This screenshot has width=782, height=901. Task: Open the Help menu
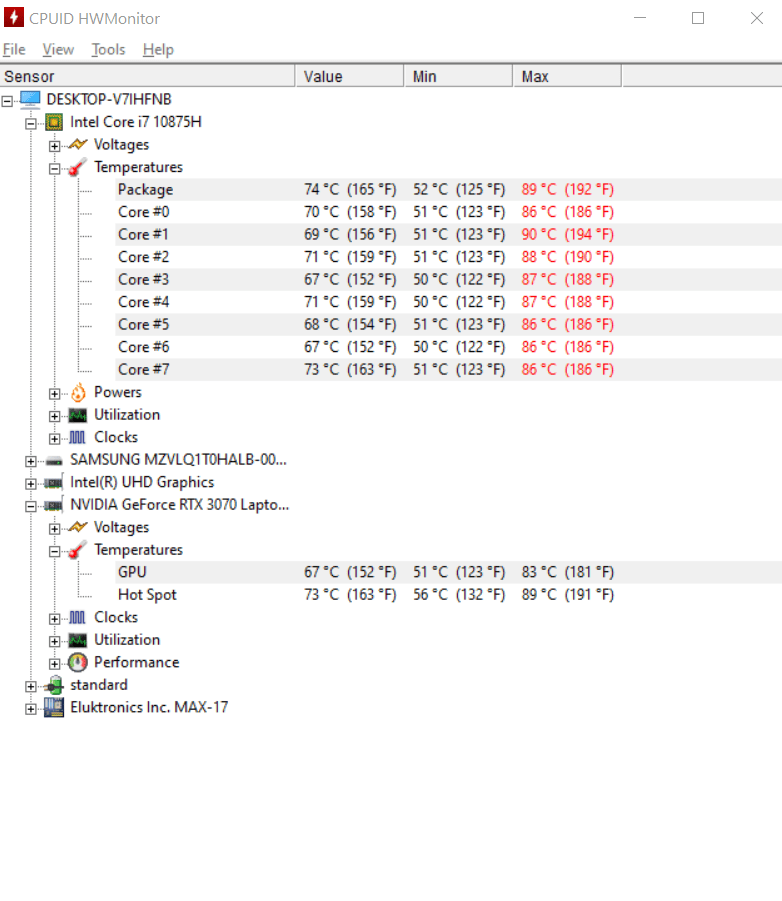(158, 50)
